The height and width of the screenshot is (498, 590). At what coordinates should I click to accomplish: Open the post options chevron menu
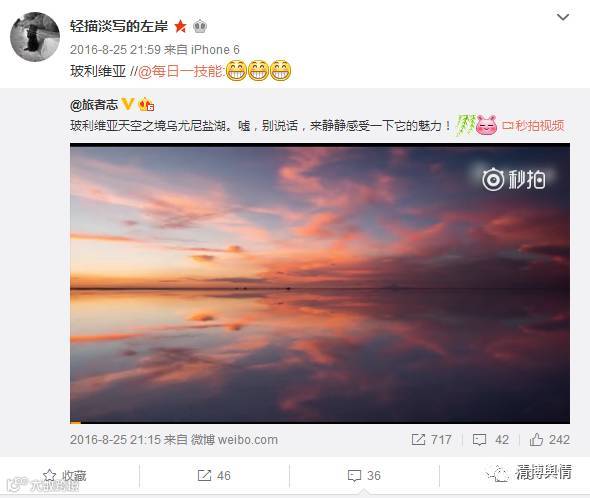pos(563,17)
